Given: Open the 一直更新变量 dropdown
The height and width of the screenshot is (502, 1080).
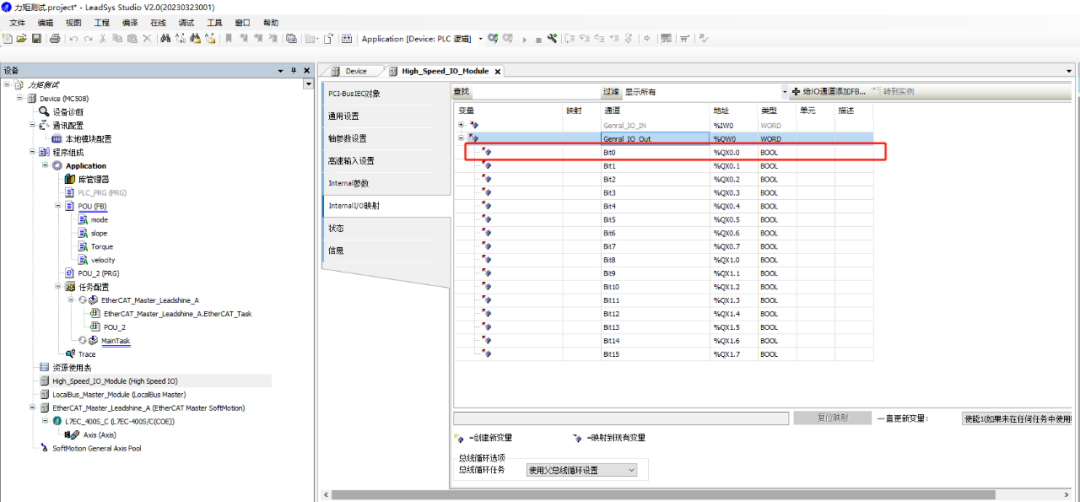Looking at the screenshot, I should pyautogui.click(x=1017, y=418).
